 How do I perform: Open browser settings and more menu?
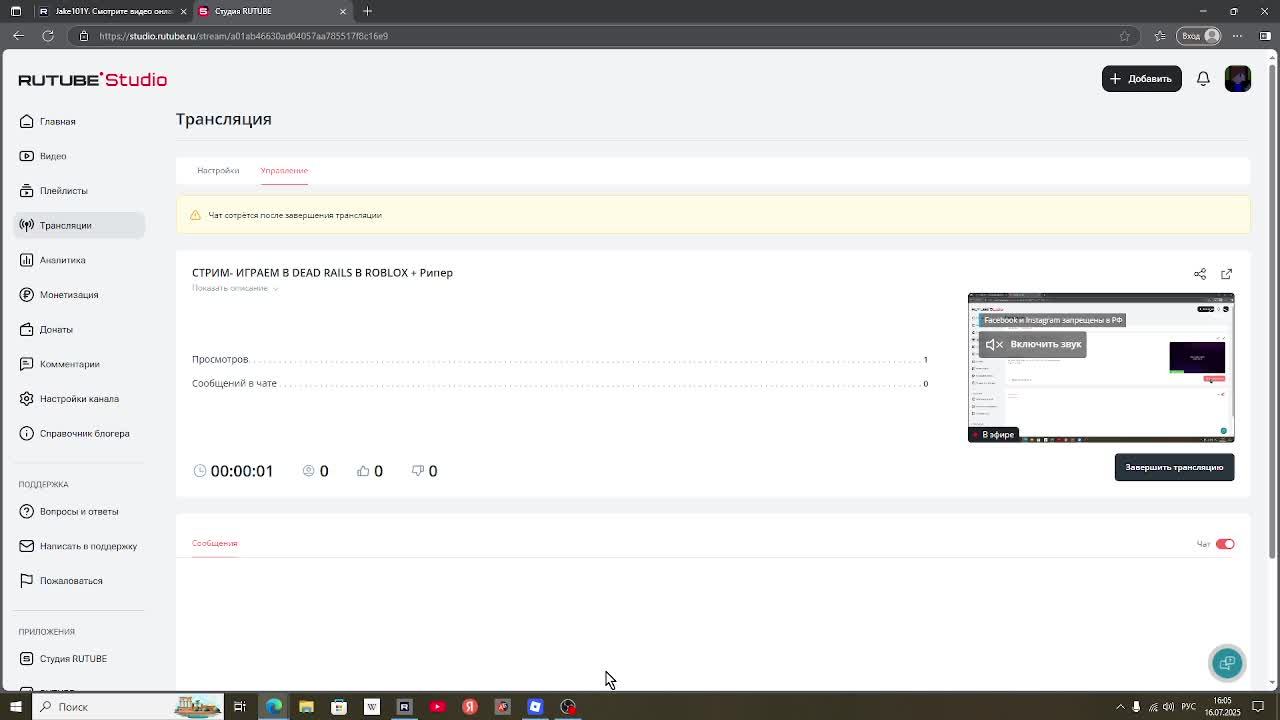tap(1238, 36)
